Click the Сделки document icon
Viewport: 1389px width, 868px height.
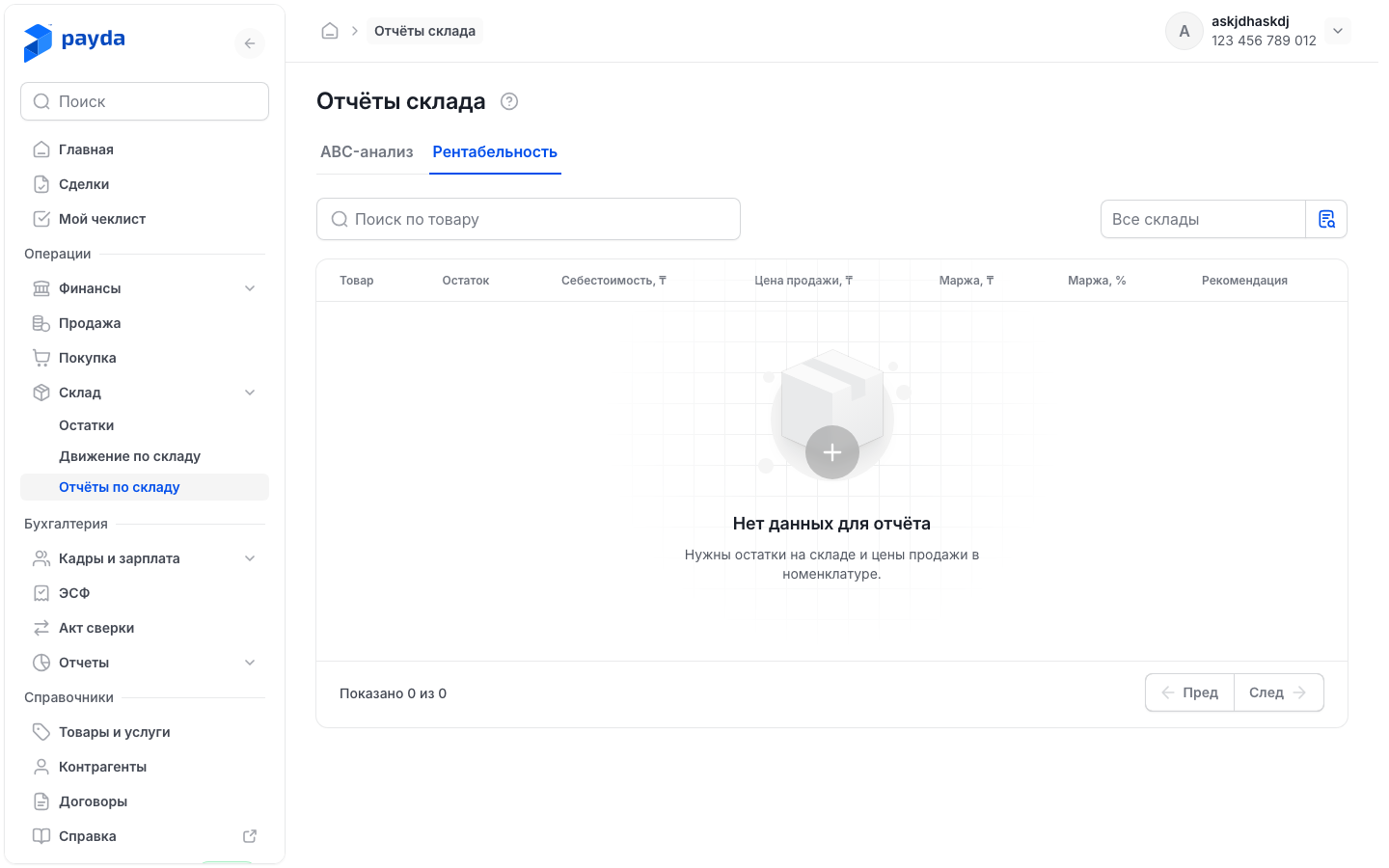point(41,184)
